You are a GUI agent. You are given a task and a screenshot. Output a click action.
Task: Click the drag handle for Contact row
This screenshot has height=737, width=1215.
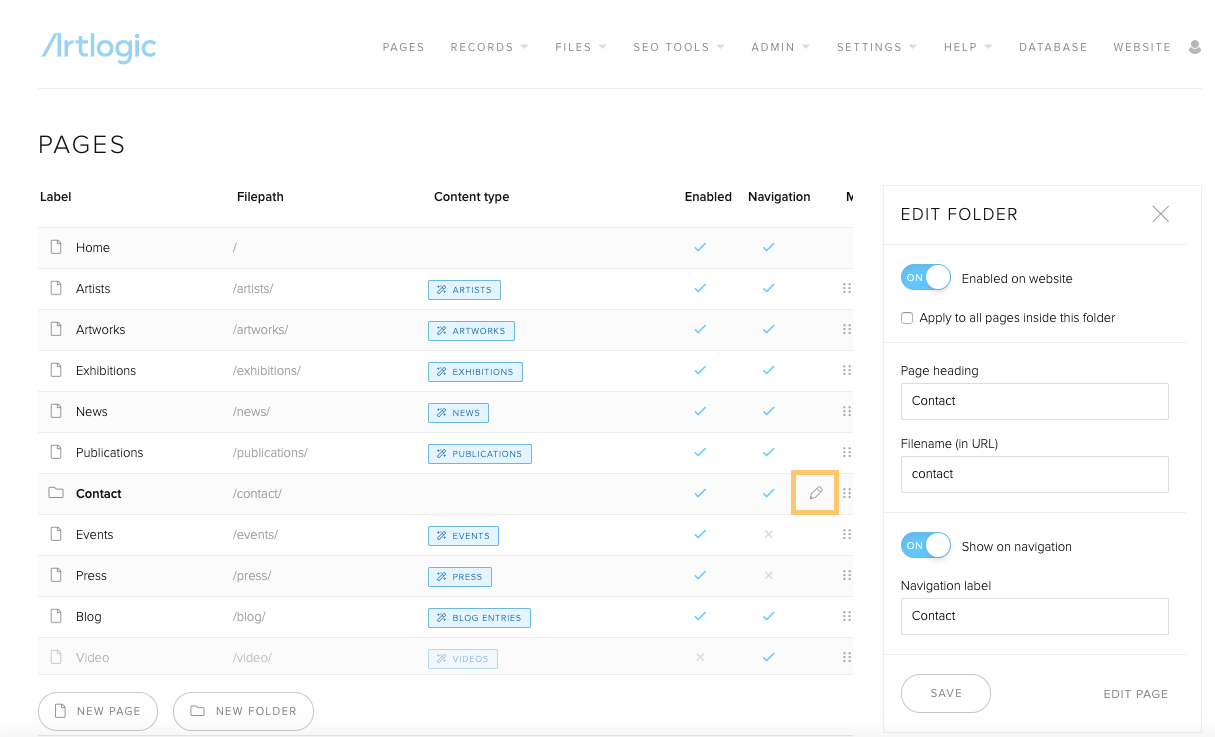[847, 493]
